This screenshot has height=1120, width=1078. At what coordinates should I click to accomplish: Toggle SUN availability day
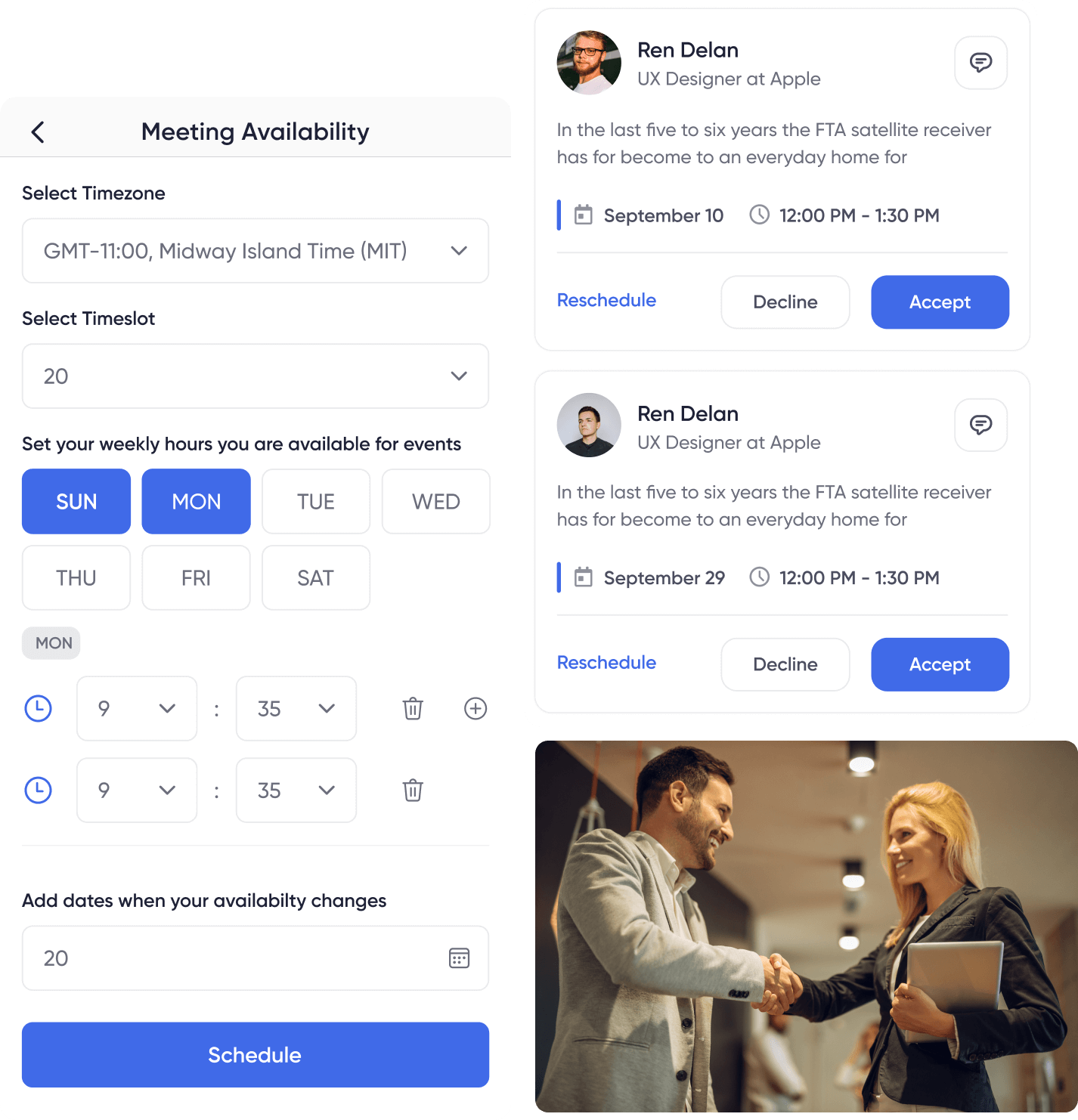point(76,502)
